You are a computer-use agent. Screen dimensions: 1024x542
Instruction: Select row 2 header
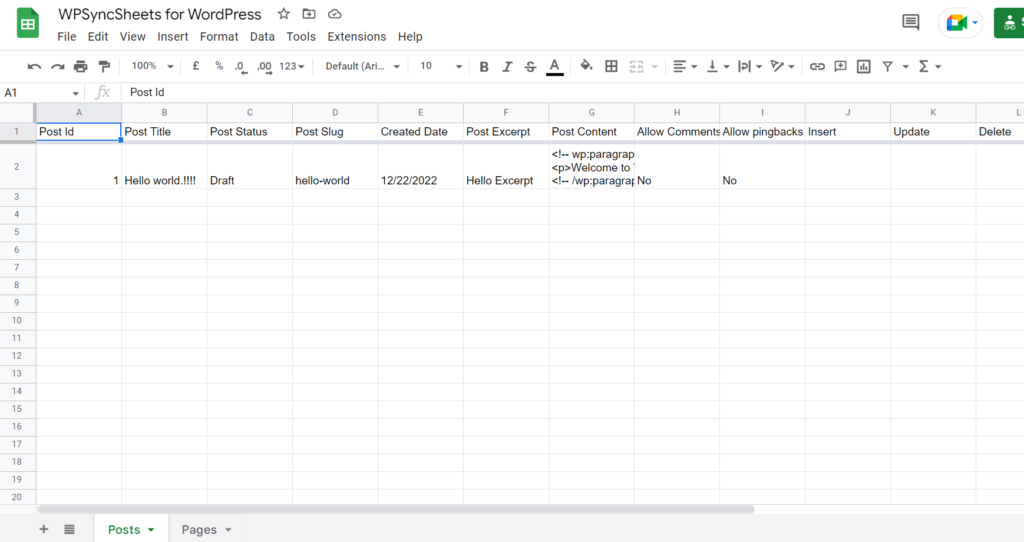pyautogui.click(x=17, y=167)
